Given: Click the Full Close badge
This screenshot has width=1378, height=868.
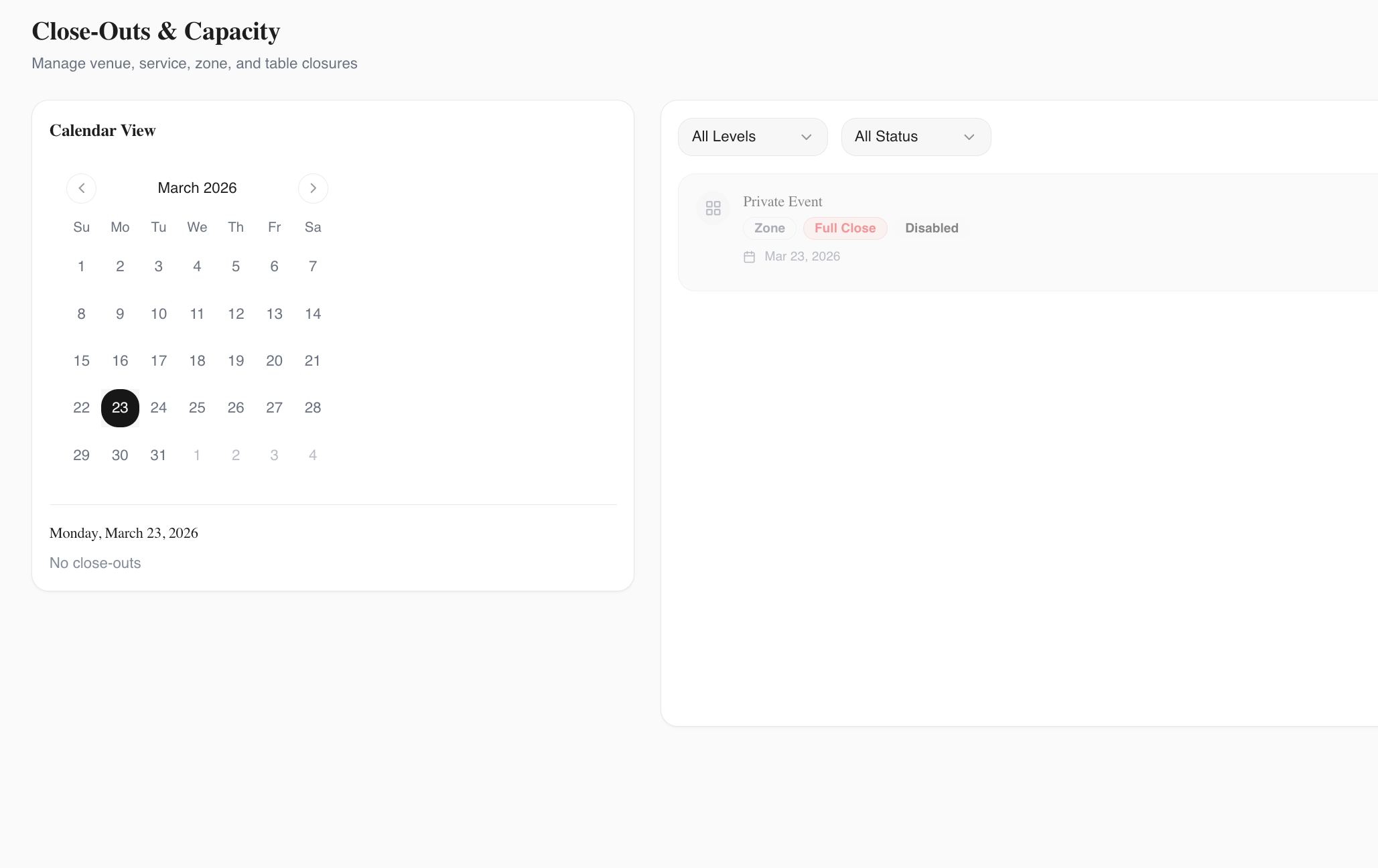Looking at the screenshot, I should coord(845,228).
